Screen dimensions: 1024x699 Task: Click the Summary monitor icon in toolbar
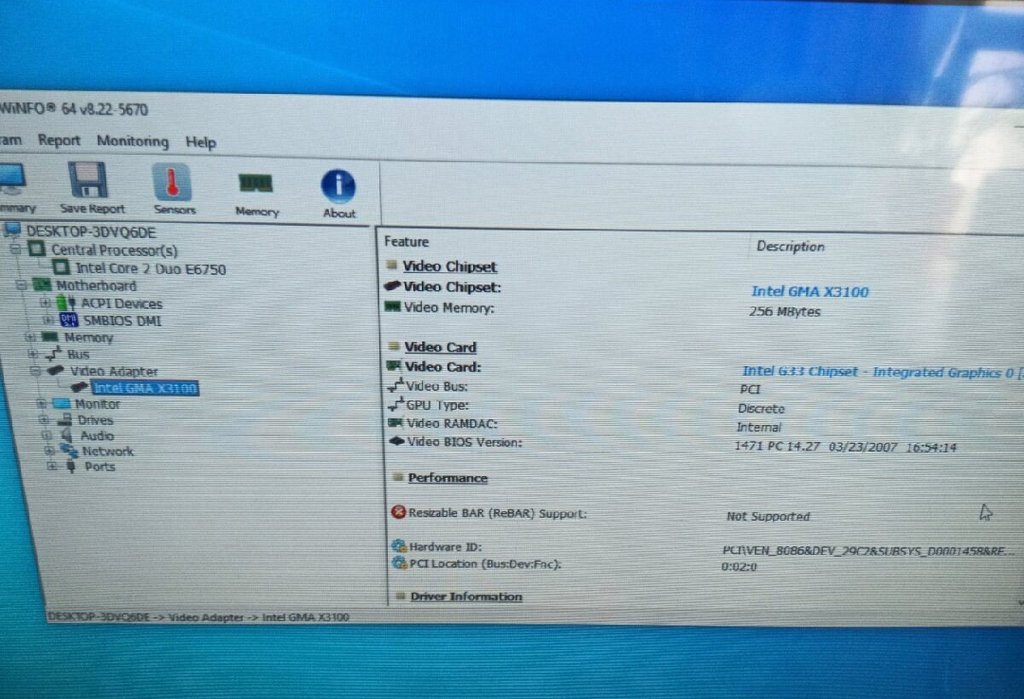(x=12, y=178)
